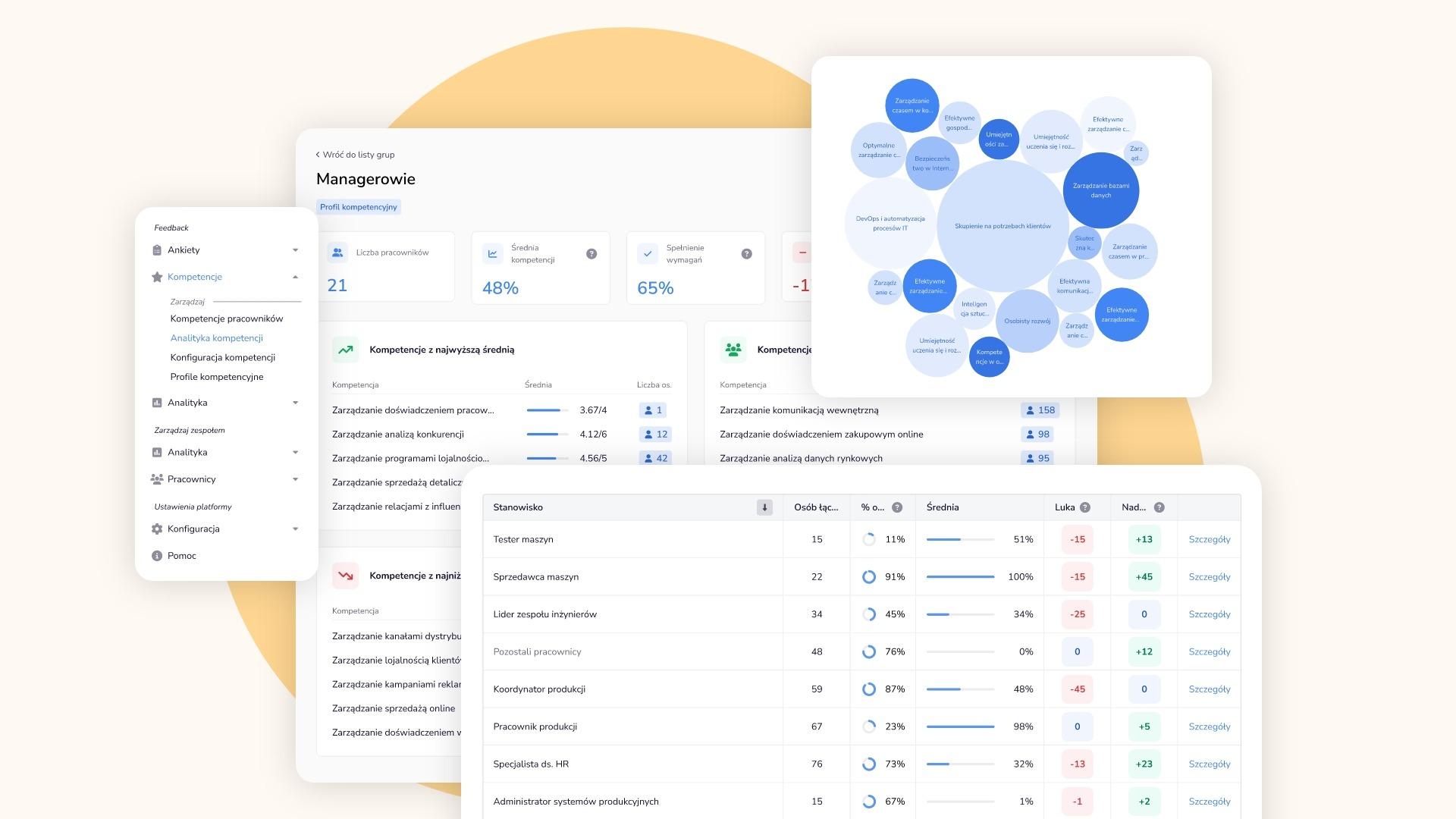
Task: Open Kompetencje pracowników submenu item
Action: tap(227, 319)
